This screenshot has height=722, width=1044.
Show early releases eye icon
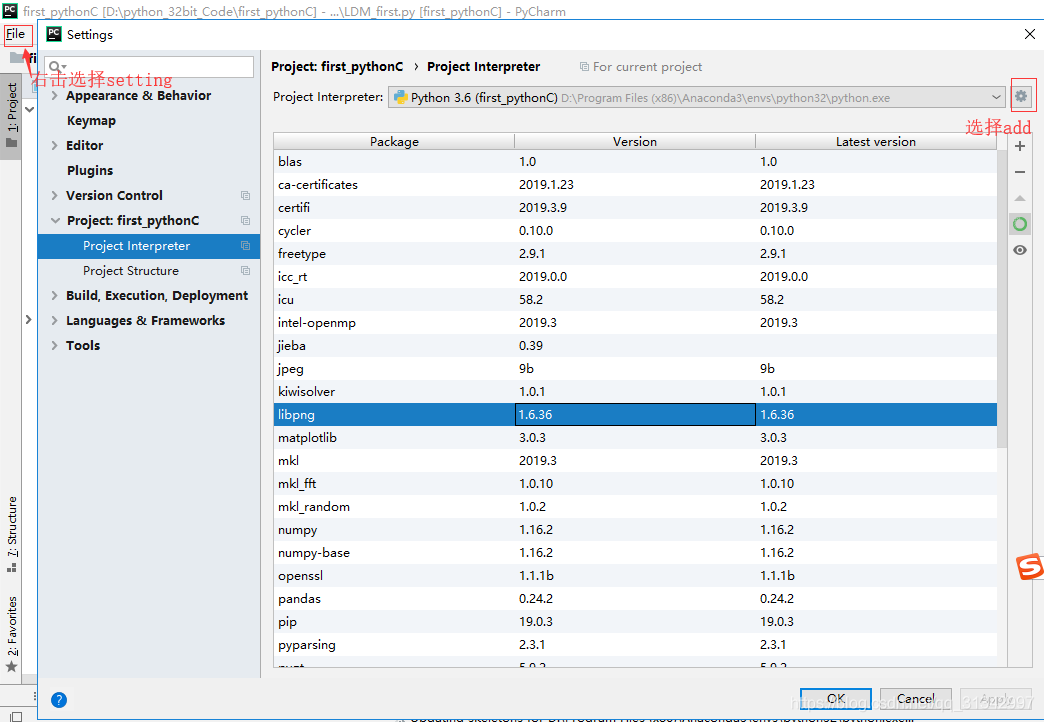1019,250
